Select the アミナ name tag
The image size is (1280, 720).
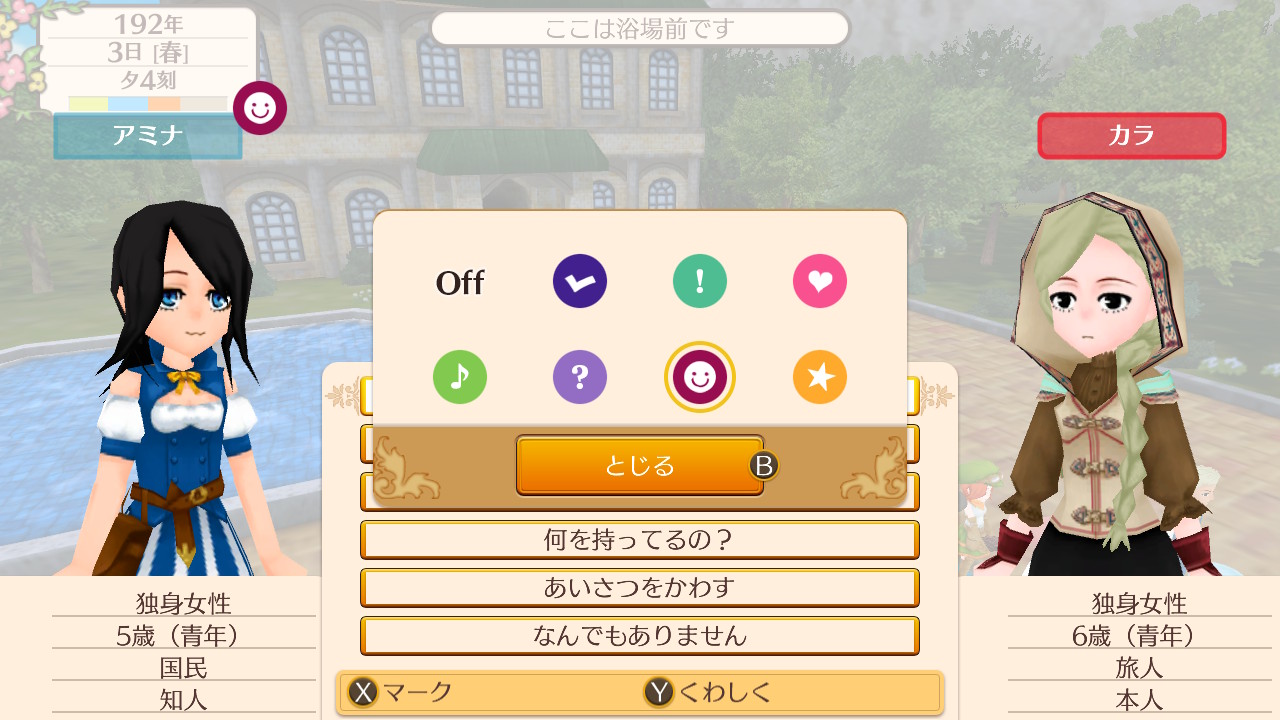[x=148, y=136]
